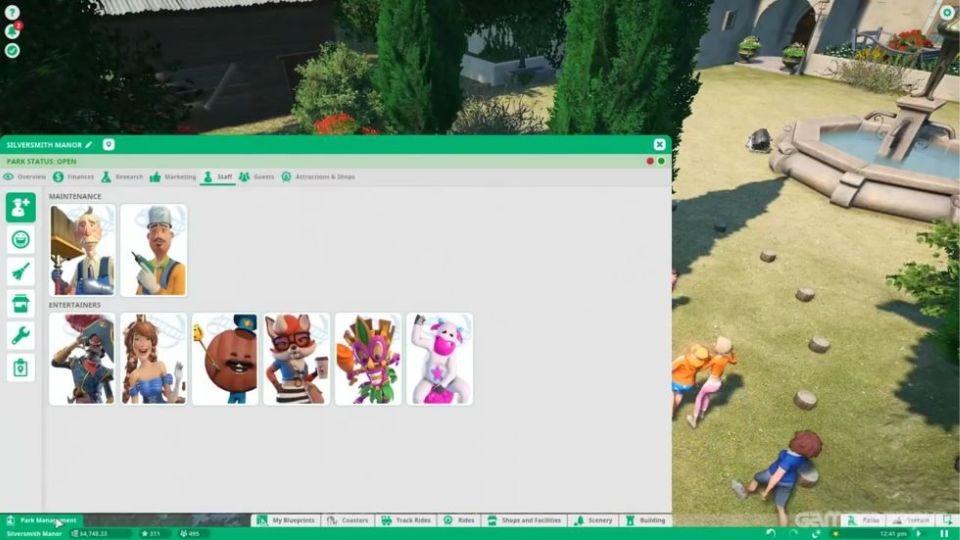Choose the tiki mask entertainer card
960x540 pixels.
pyautogui.click(x=368, y=359)
